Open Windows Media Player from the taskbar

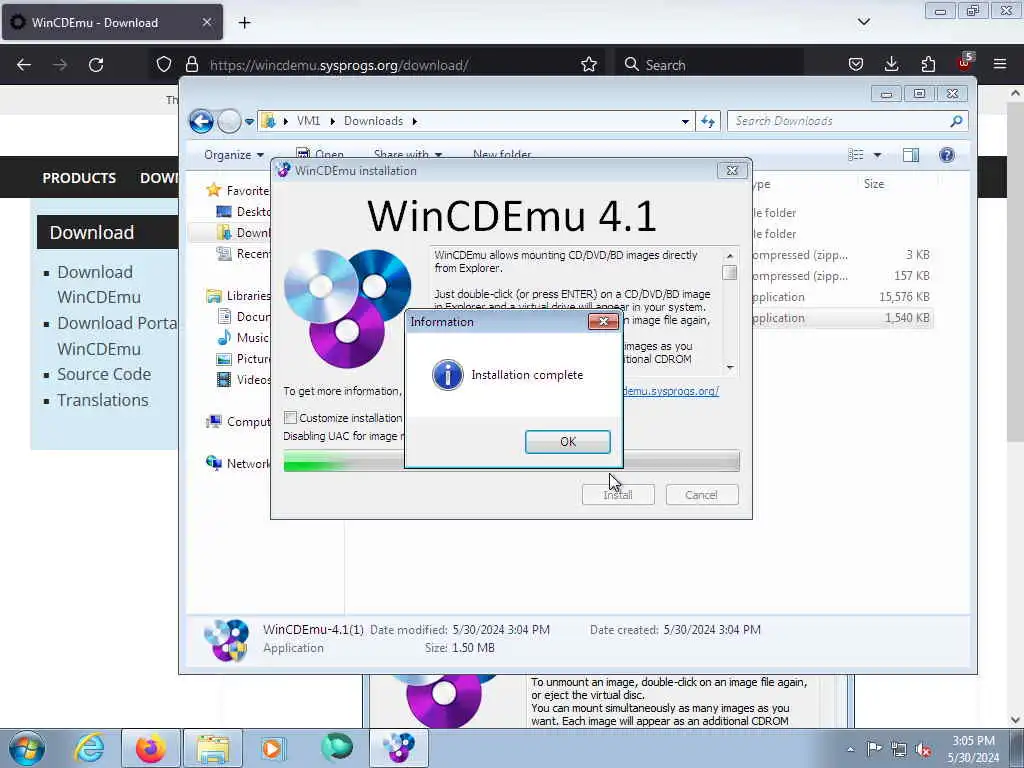tap(273, 748)
